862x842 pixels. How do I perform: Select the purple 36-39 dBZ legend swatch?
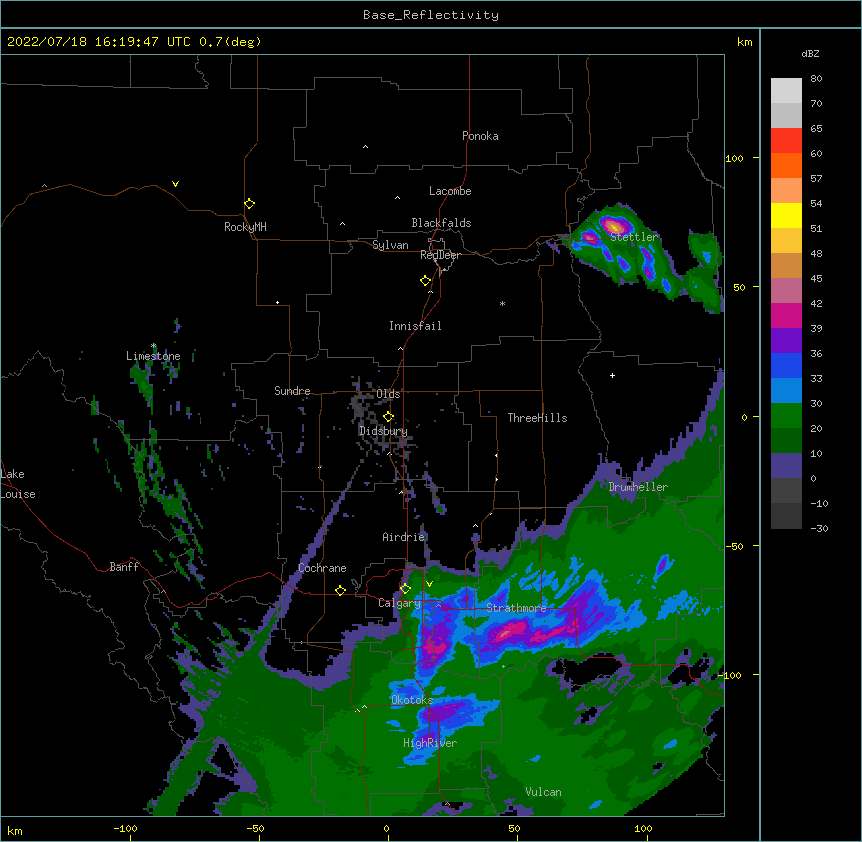click(x=786, y=340)
